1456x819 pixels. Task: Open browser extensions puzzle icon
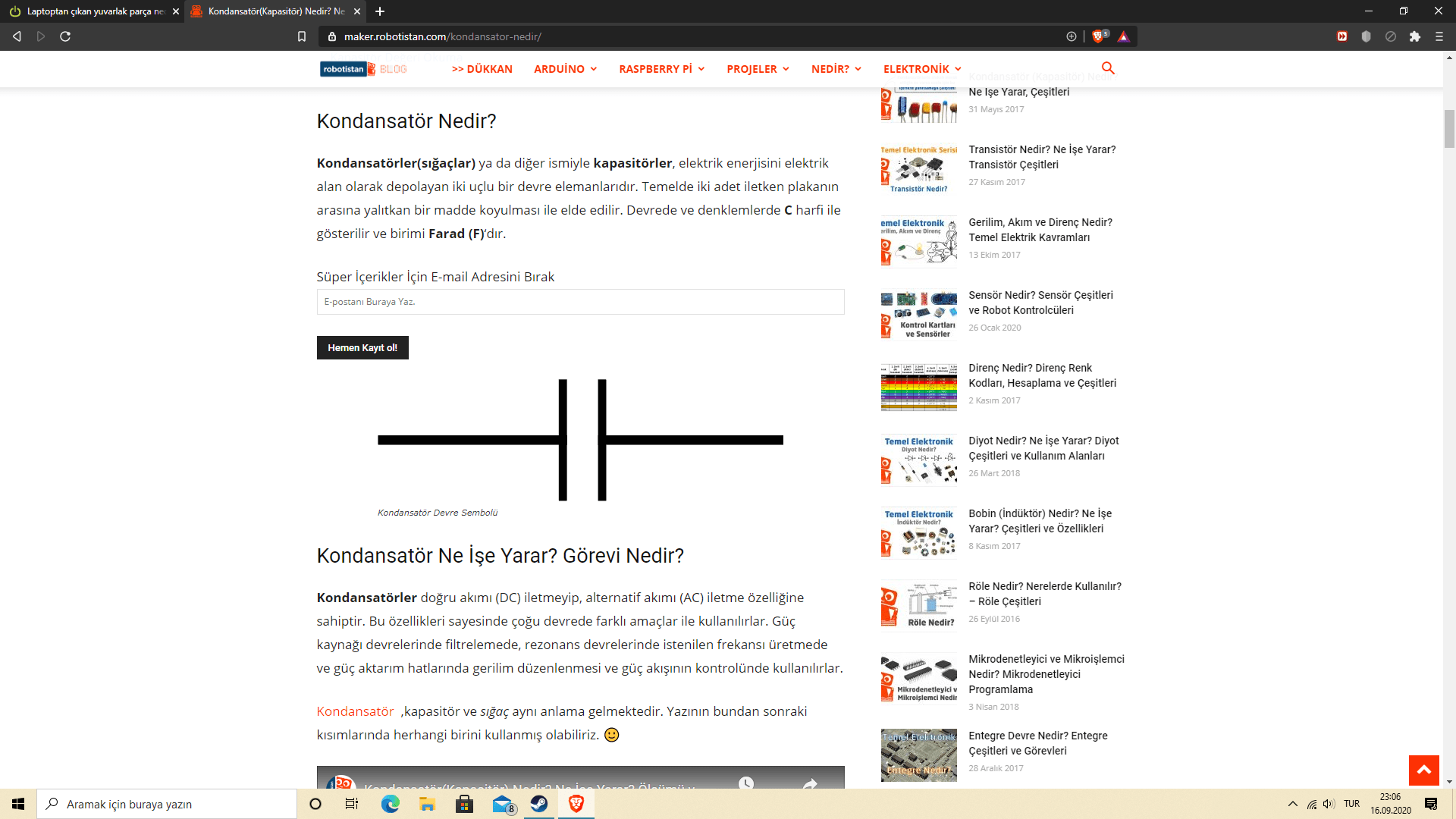(x=1414, y=36)
